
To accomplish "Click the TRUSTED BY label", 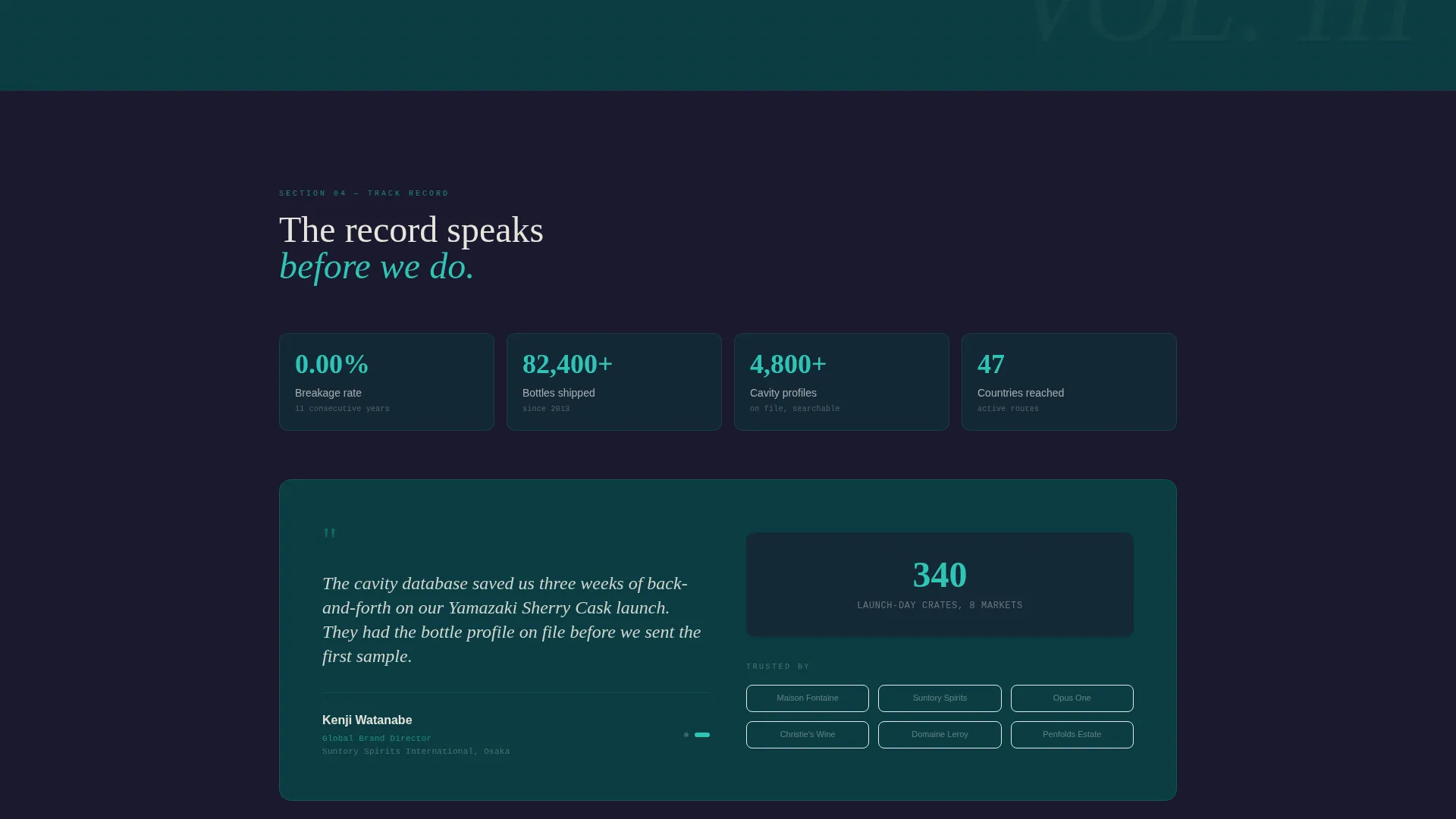I will click(778, 667).
